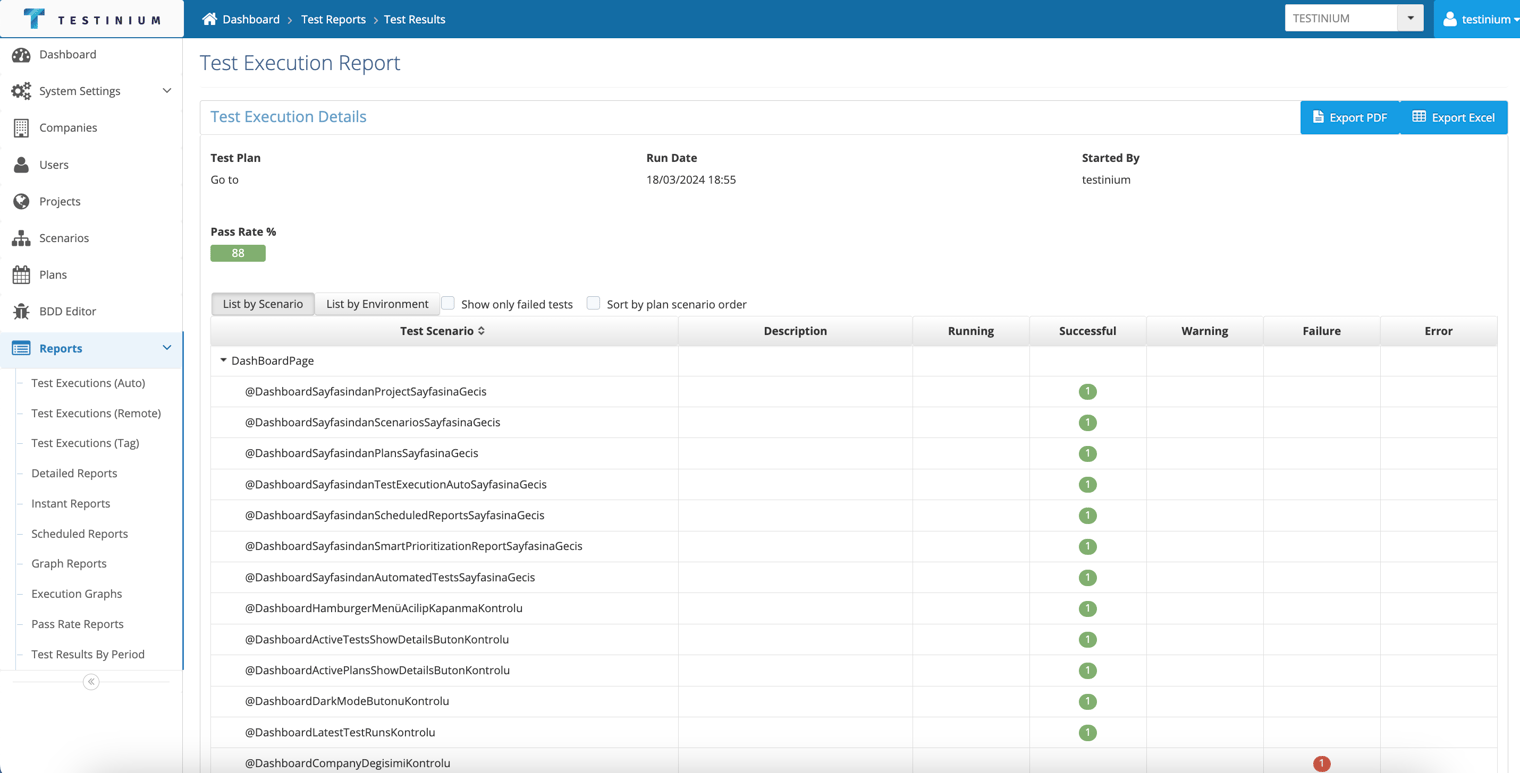Click the Projects globe icon
This screenshot has height=773, width=1520.
click(21, 201)
